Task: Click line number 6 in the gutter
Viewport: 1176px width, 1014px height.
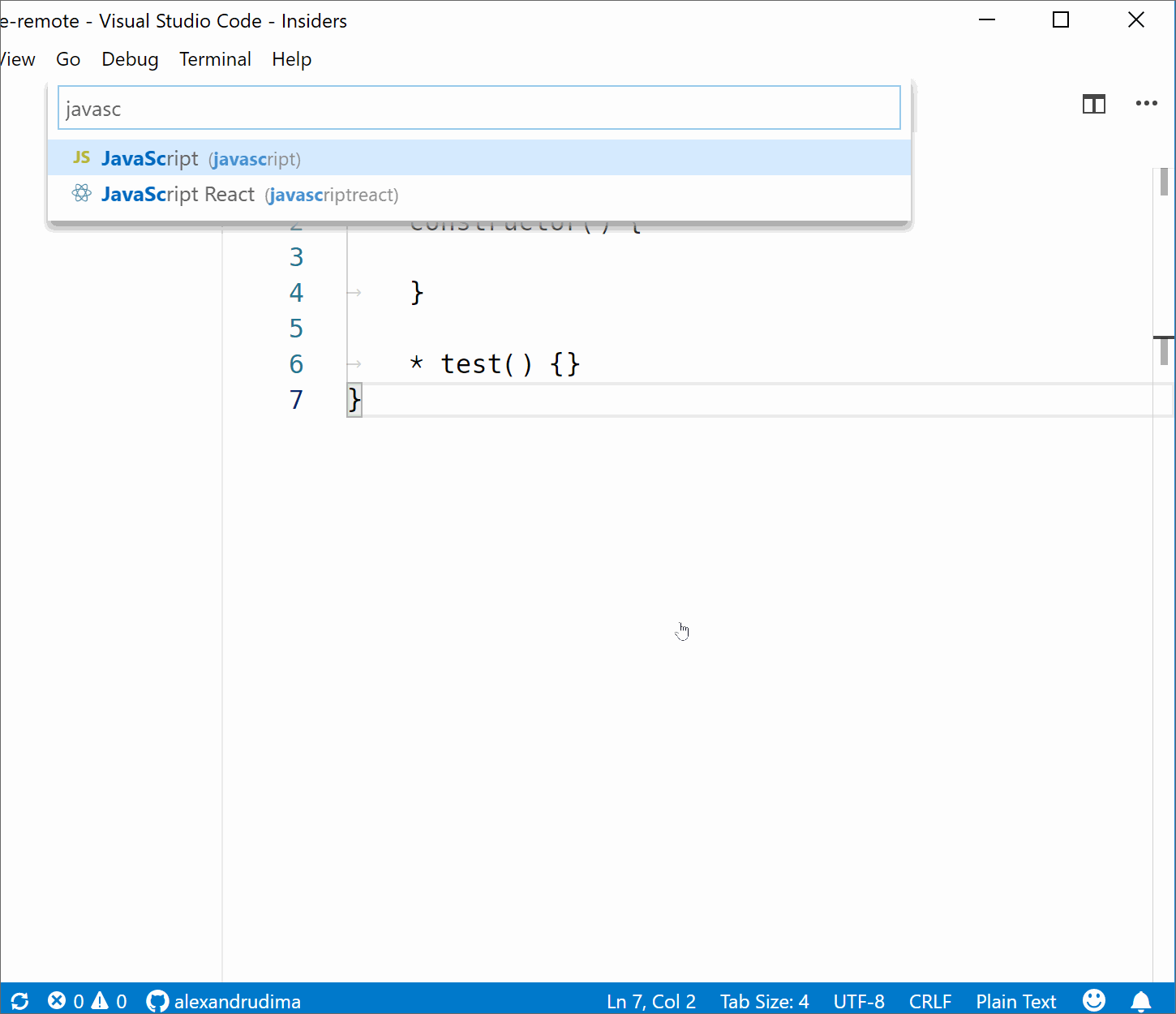Action: pyautogui.click(x=297, y=364)
